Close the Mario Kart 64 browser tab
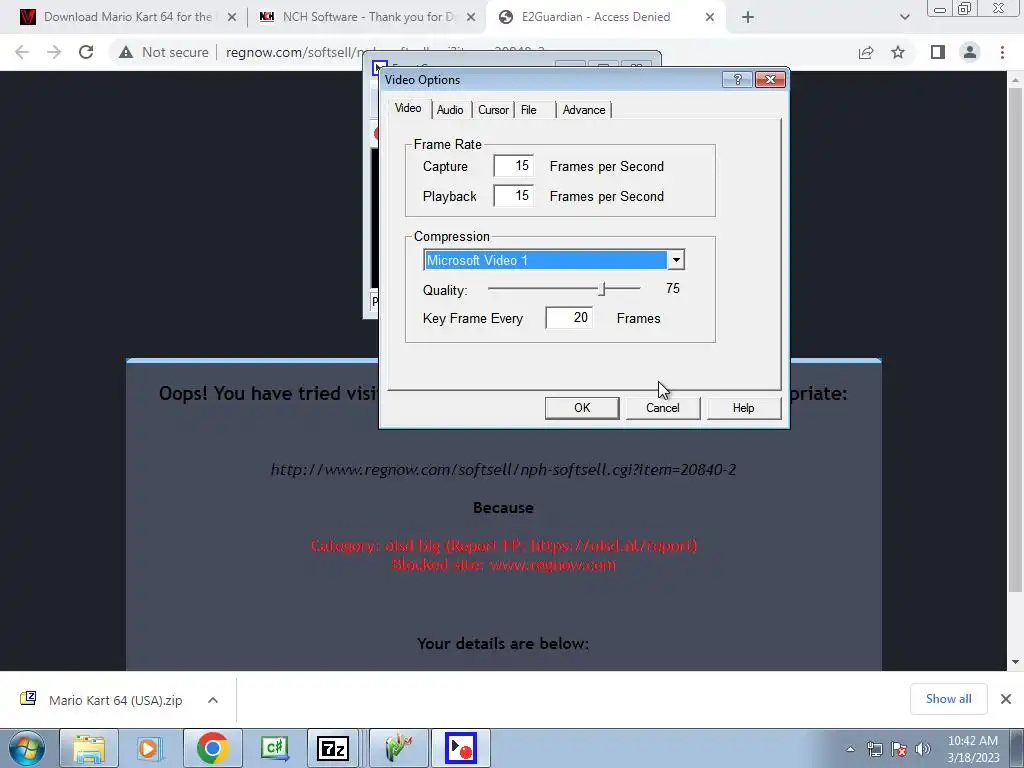Viewport: 1024px width, 768px height. 232,18
